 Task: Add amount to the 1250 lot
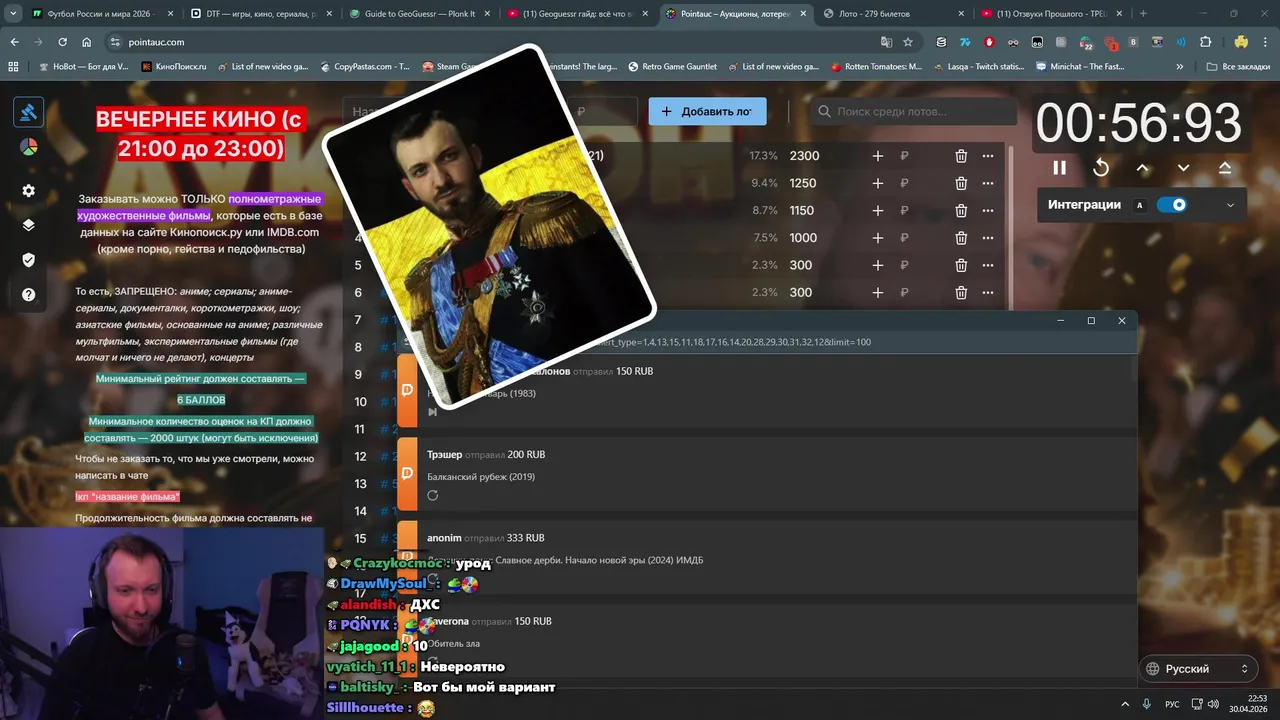(877, 183)
